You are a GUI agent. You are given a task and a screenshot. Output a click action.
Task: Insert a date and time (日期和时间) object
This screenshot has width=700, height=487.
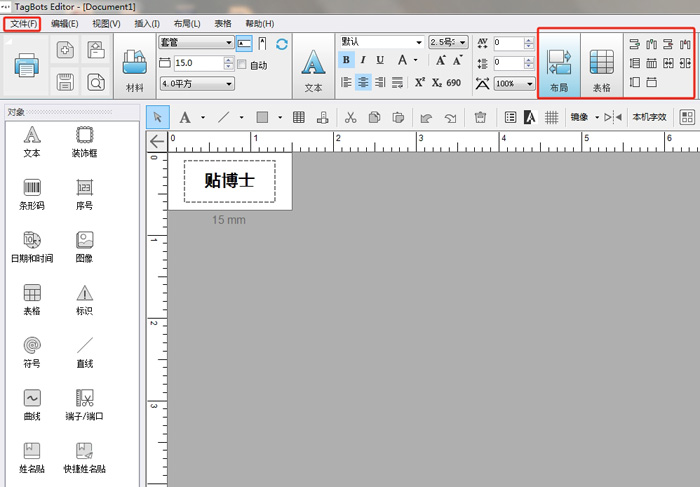point(32,246)
